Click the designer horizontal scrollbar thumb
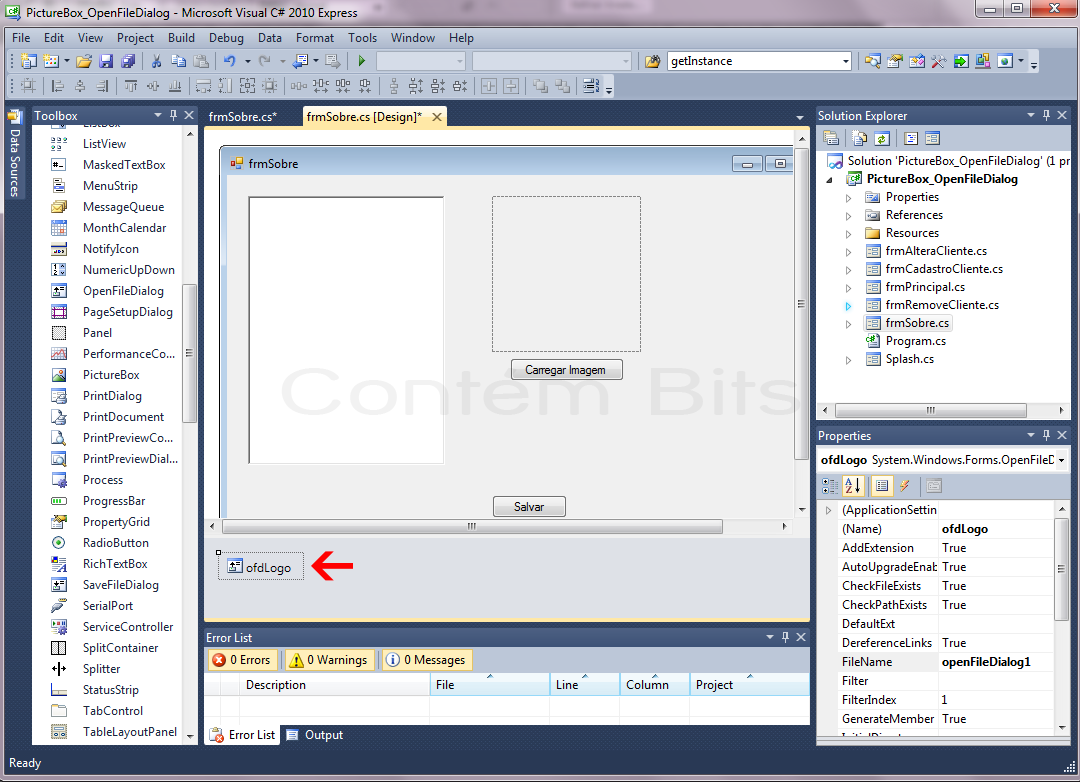The height and width of the screenshot is (782, 1080). [x=472, y=526]
